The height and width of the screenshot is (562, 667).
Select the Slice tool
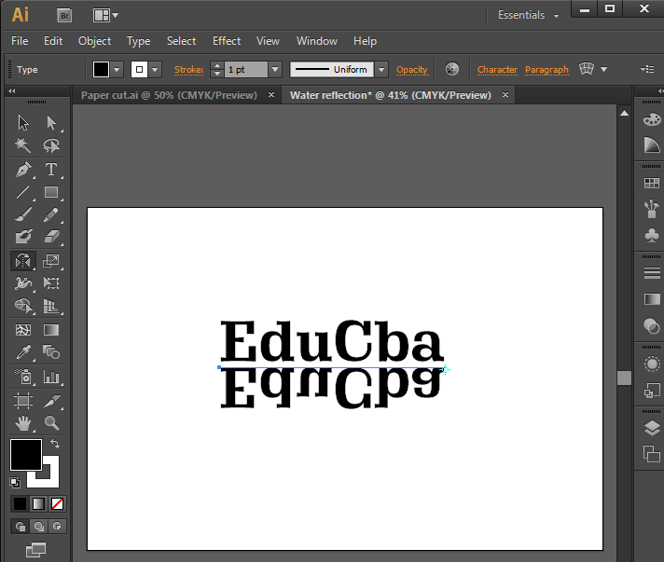pos(51,400)
